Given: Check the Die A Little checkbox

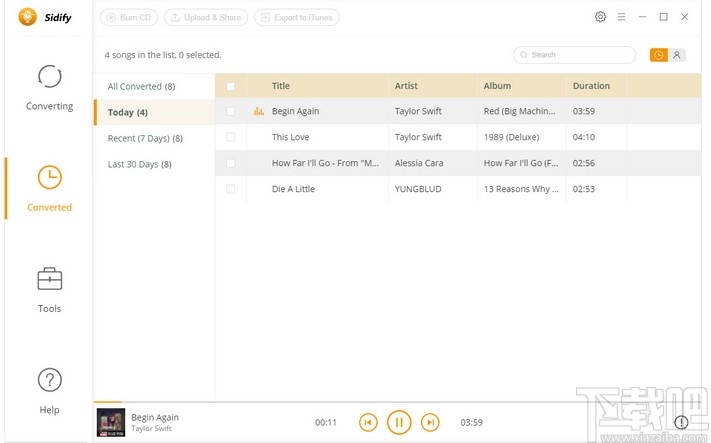Looking at the screenshot, I should pos(230,189).
